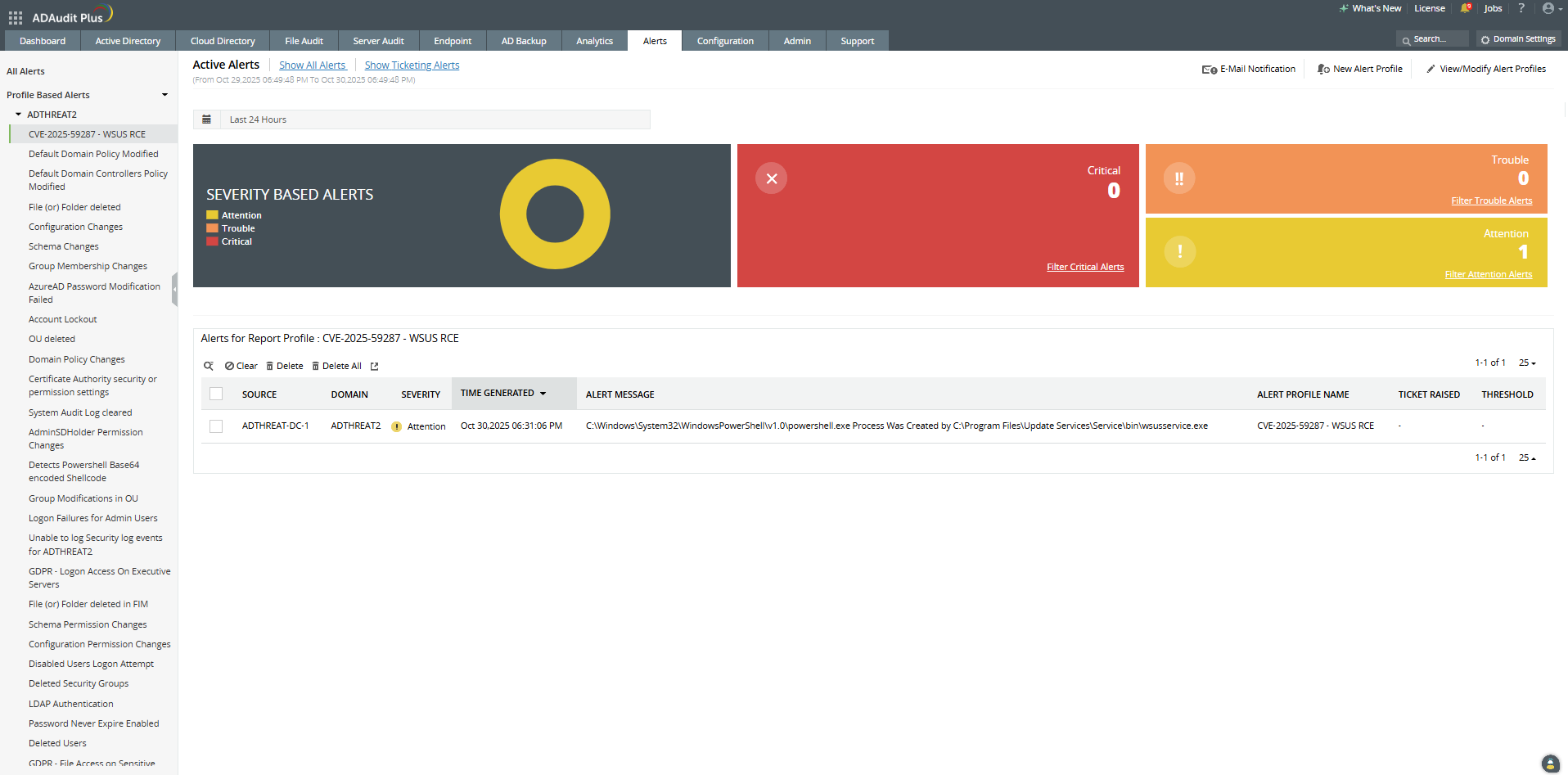The image size is (1568, 775).
Task: Open the user account dropdown
Action: (1552, 8)
